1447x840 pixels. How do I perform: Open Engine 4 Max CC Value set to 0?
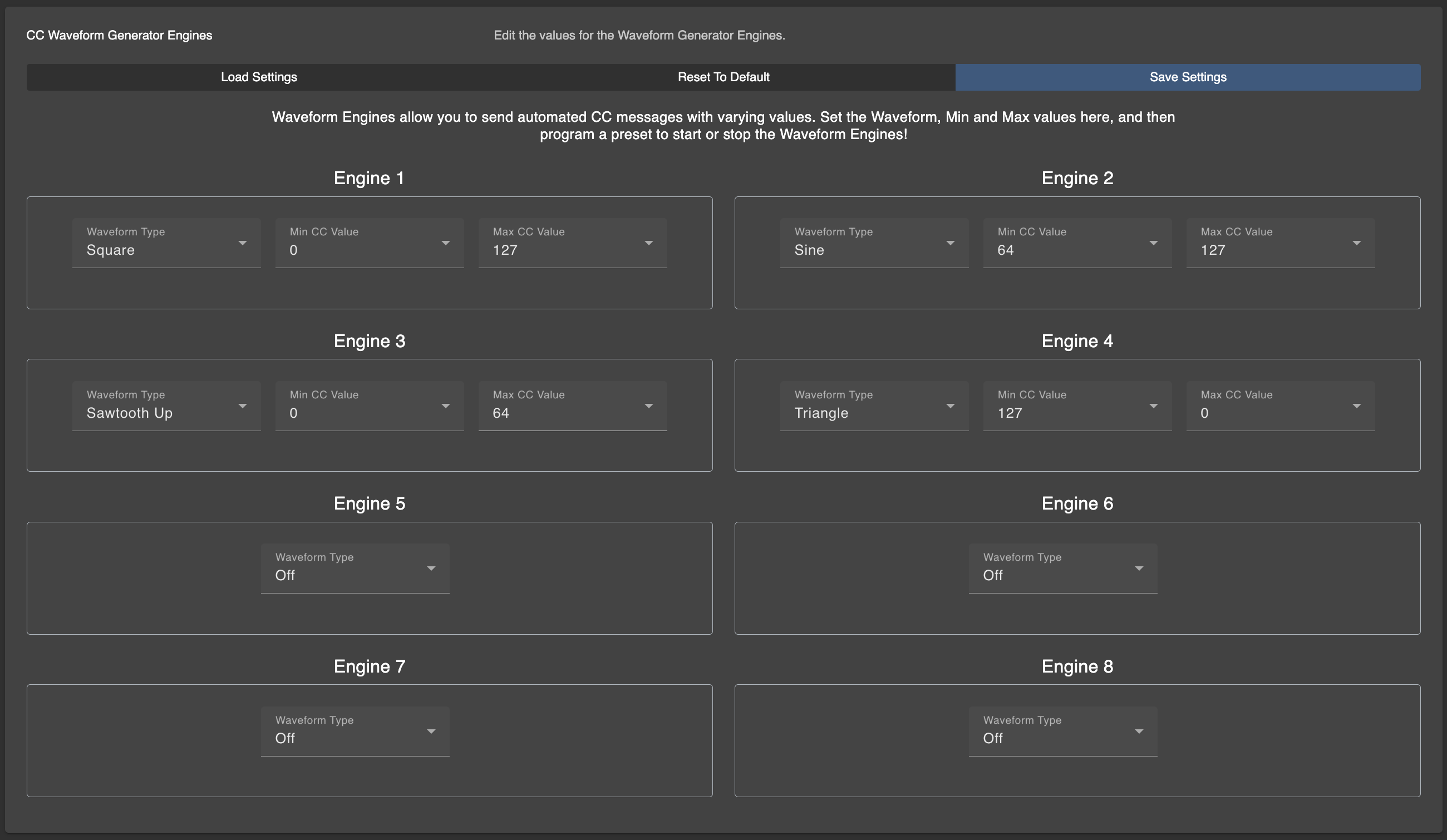pos(1280,406)
